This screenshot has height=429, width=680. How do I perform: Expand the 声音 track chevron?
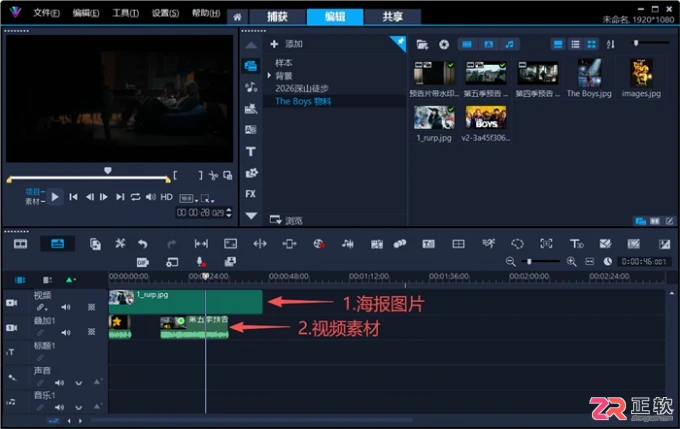(x=78, y=383)
